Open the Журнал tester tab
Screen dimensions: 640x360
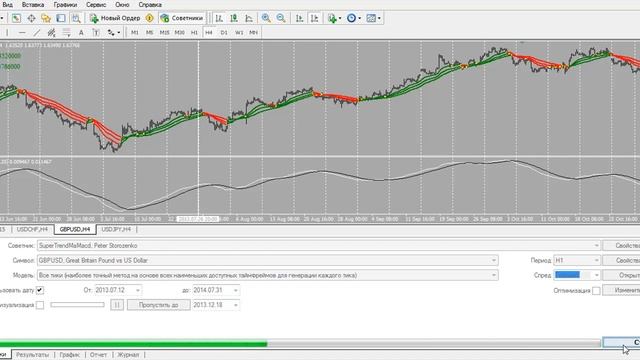(x=128, y=355)
